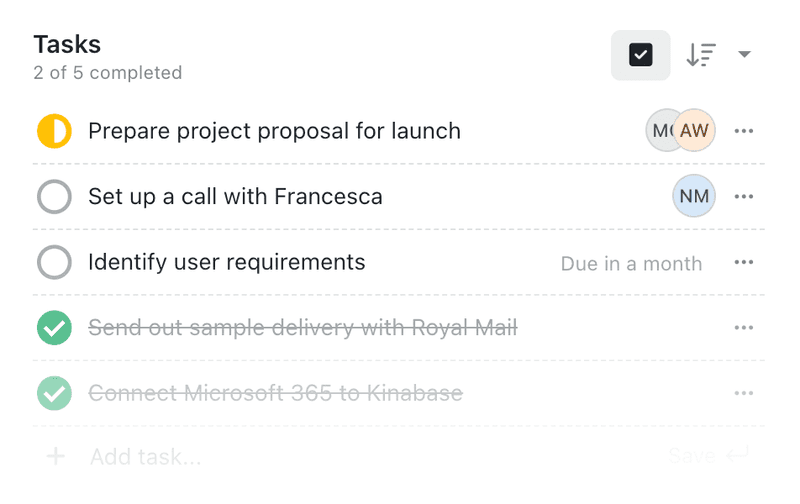Mark Set up a call with Francesca complete
Image resolution: width=800 pixels, height=504 pixels.
coord(54,196)
